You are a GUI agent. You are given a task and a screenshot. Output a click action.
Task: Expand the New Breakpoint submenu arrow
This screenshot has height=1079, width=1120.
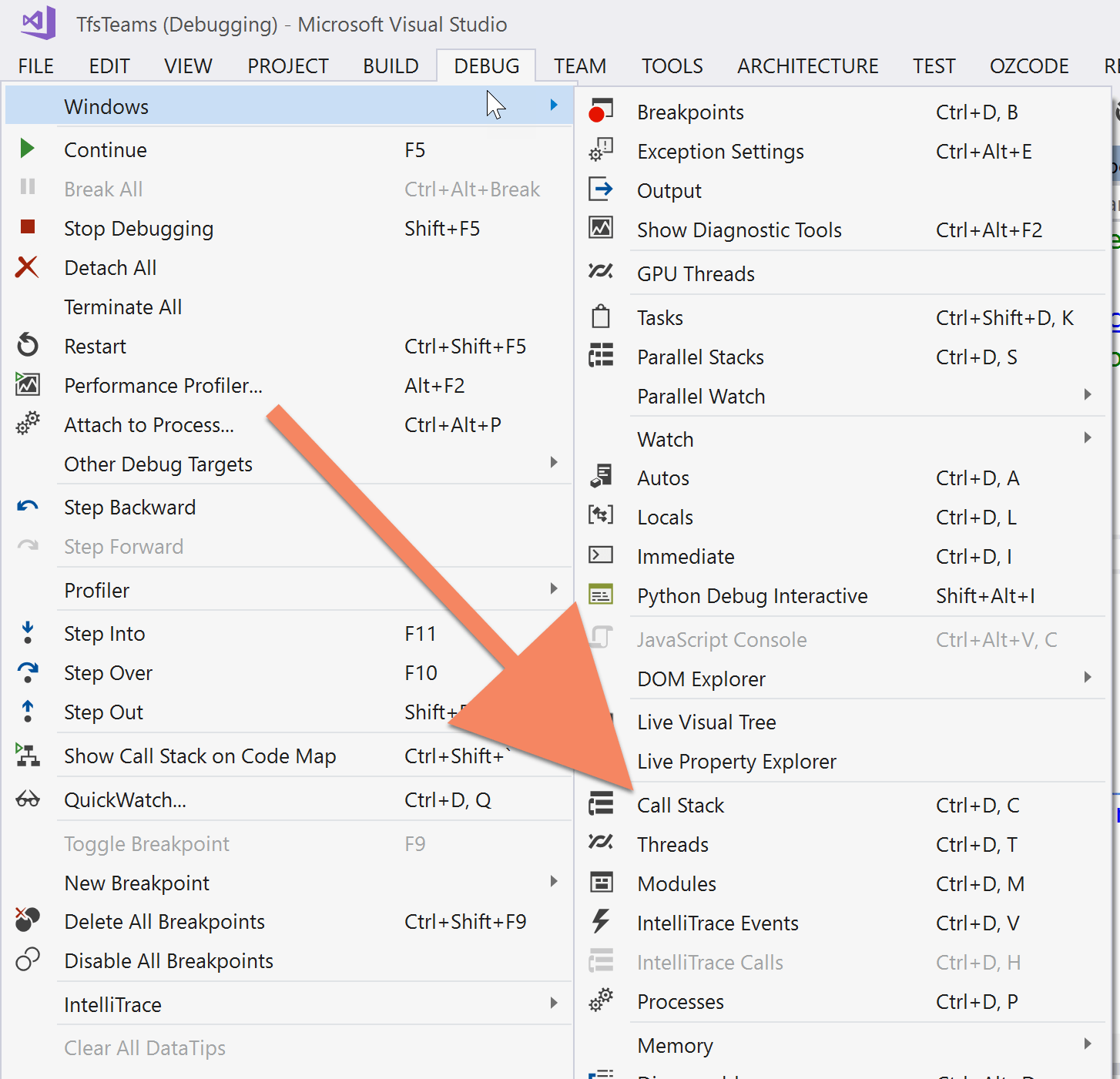(x=554, y=881)
